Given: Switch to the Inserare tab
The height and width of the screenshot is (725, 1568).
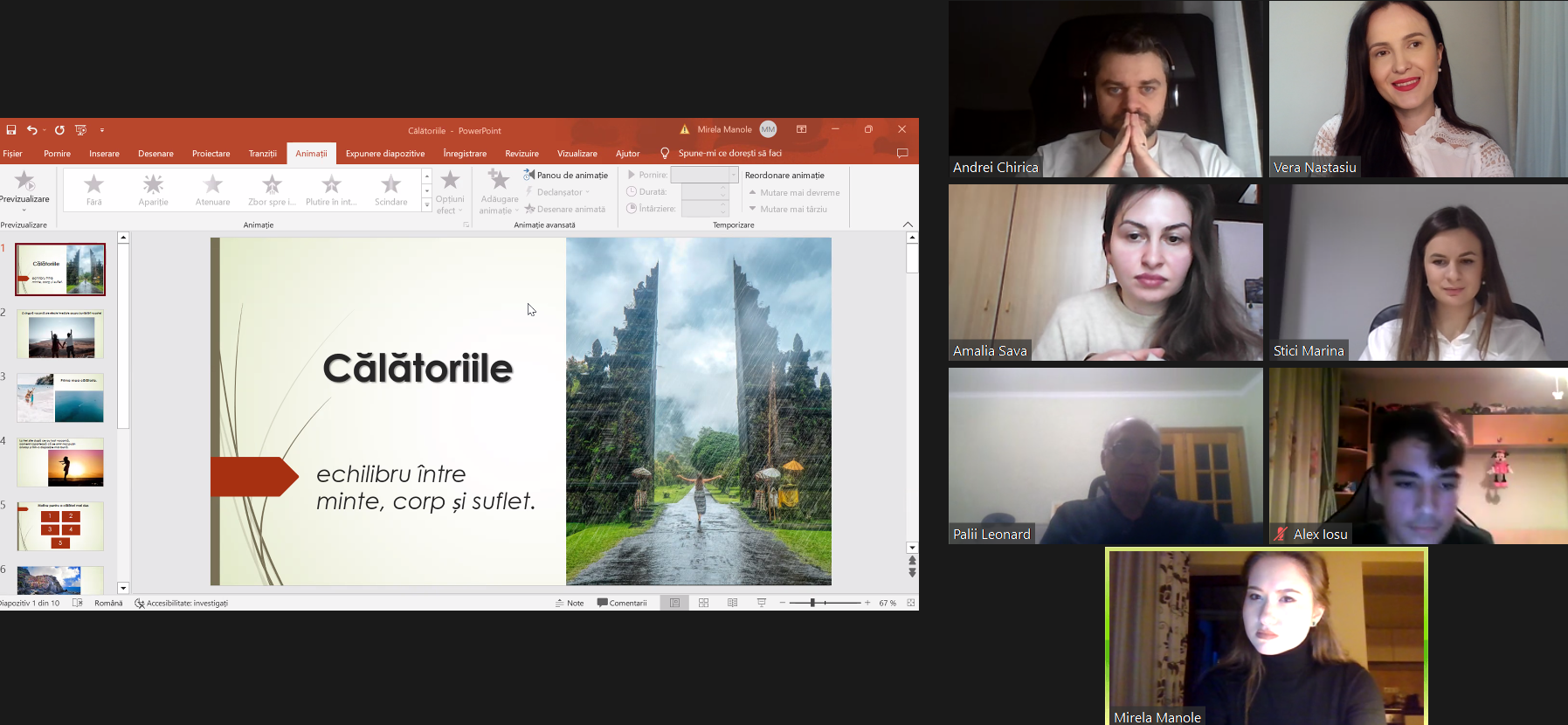Looking at the screenshot, I should pyautogui.click(x=104, y=154).
